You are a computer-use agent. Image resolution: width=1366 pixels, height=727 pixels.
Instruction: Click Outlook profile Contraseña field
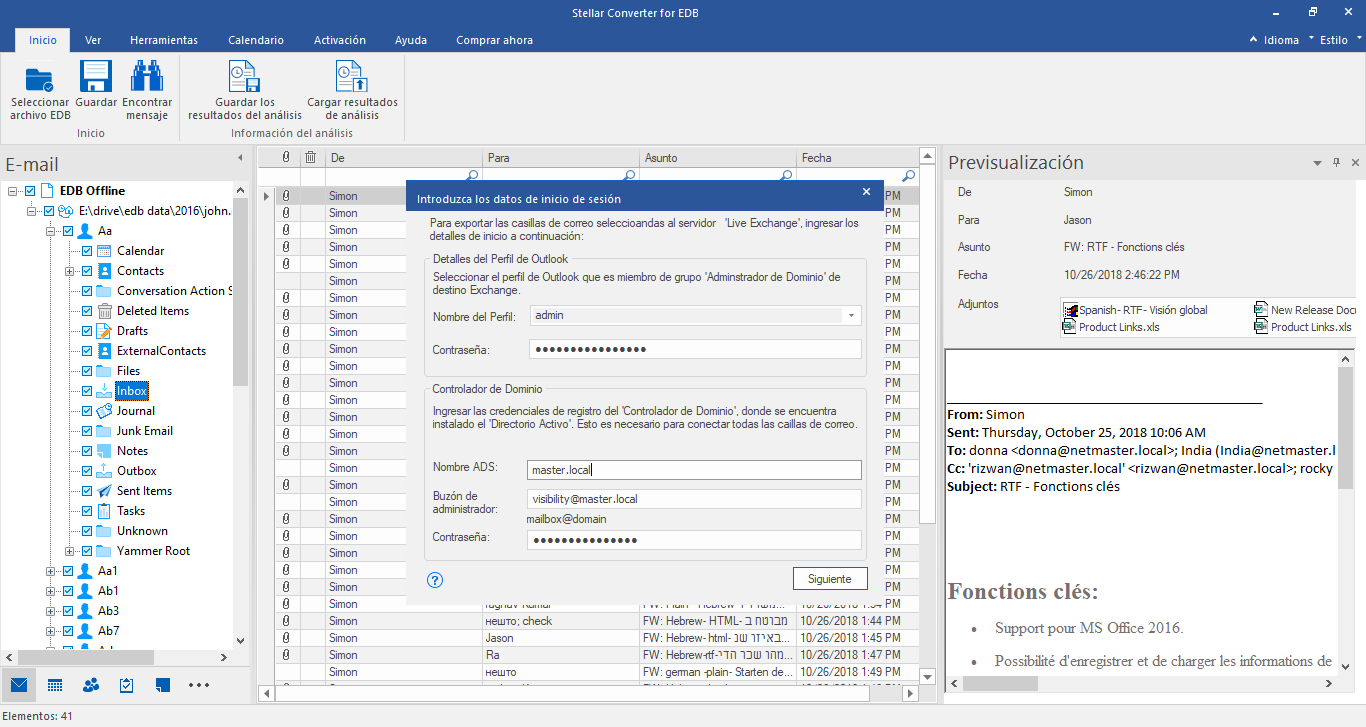pos(694,349)
